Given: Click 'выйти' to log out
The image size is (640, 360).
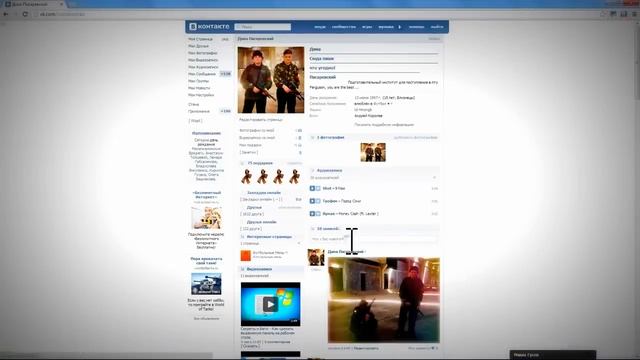Looking at the screenshot, I should [x=437, y=27].
